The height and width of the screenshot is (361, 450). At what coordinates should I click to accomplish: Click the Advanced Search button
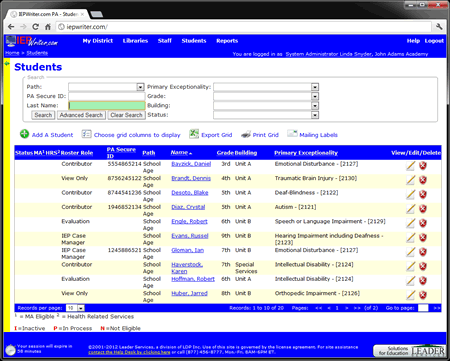coord(81,115)
